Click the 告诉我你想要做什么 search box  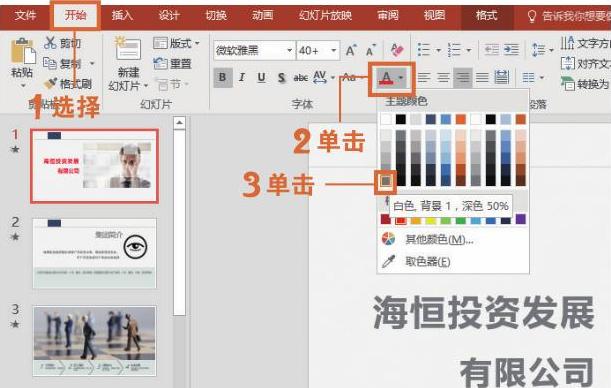click(x=569, y=16)
